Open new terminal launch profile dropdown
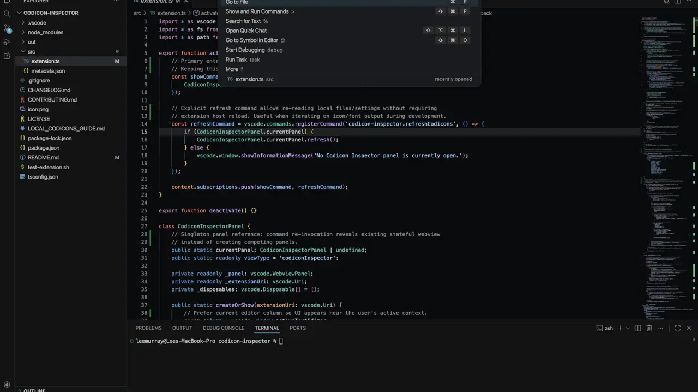698x392 pixels. (x=628, y=328)
